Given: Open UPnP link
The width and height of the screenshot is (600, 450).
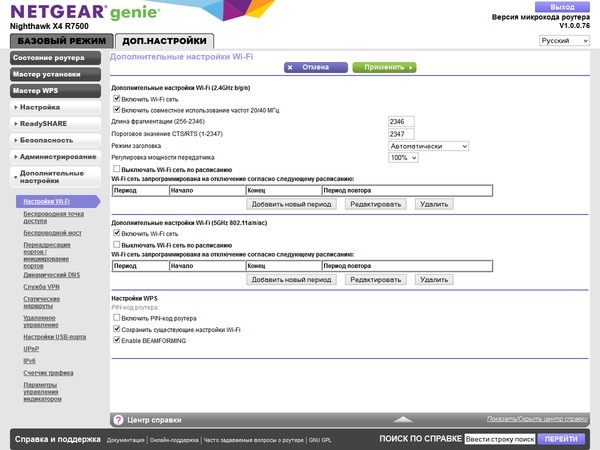Looking at the screenshot, I should pyautogui.click(x=31, y=349).
